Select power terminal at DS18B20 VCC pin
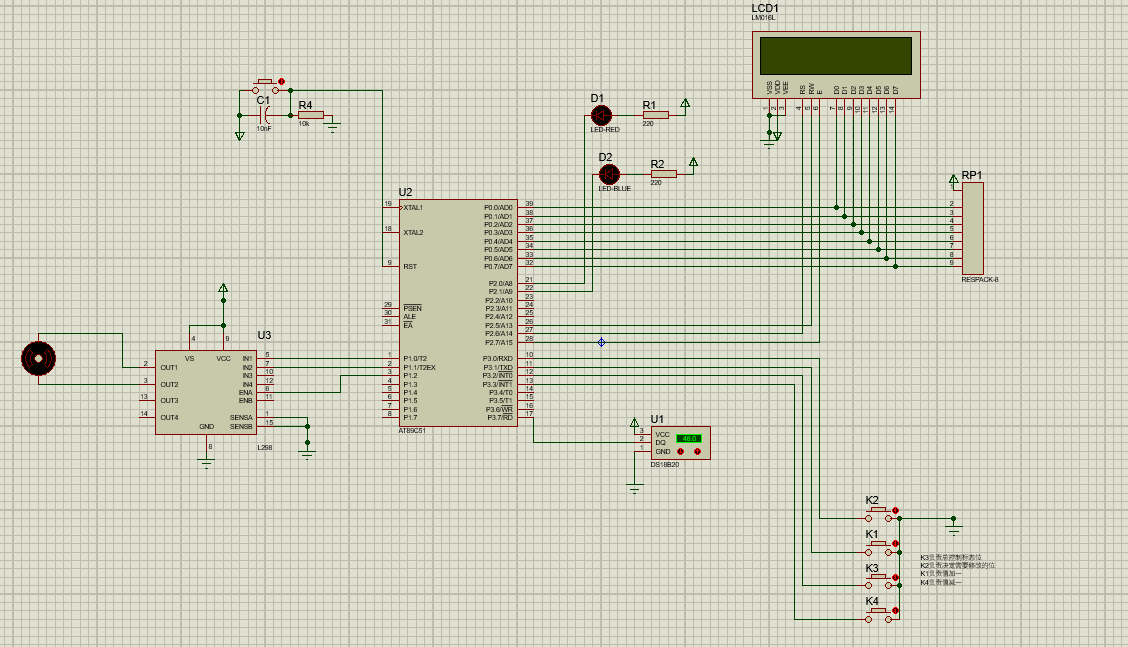Viewport: 1128px width, 647px height. click(x=634, y=423)
